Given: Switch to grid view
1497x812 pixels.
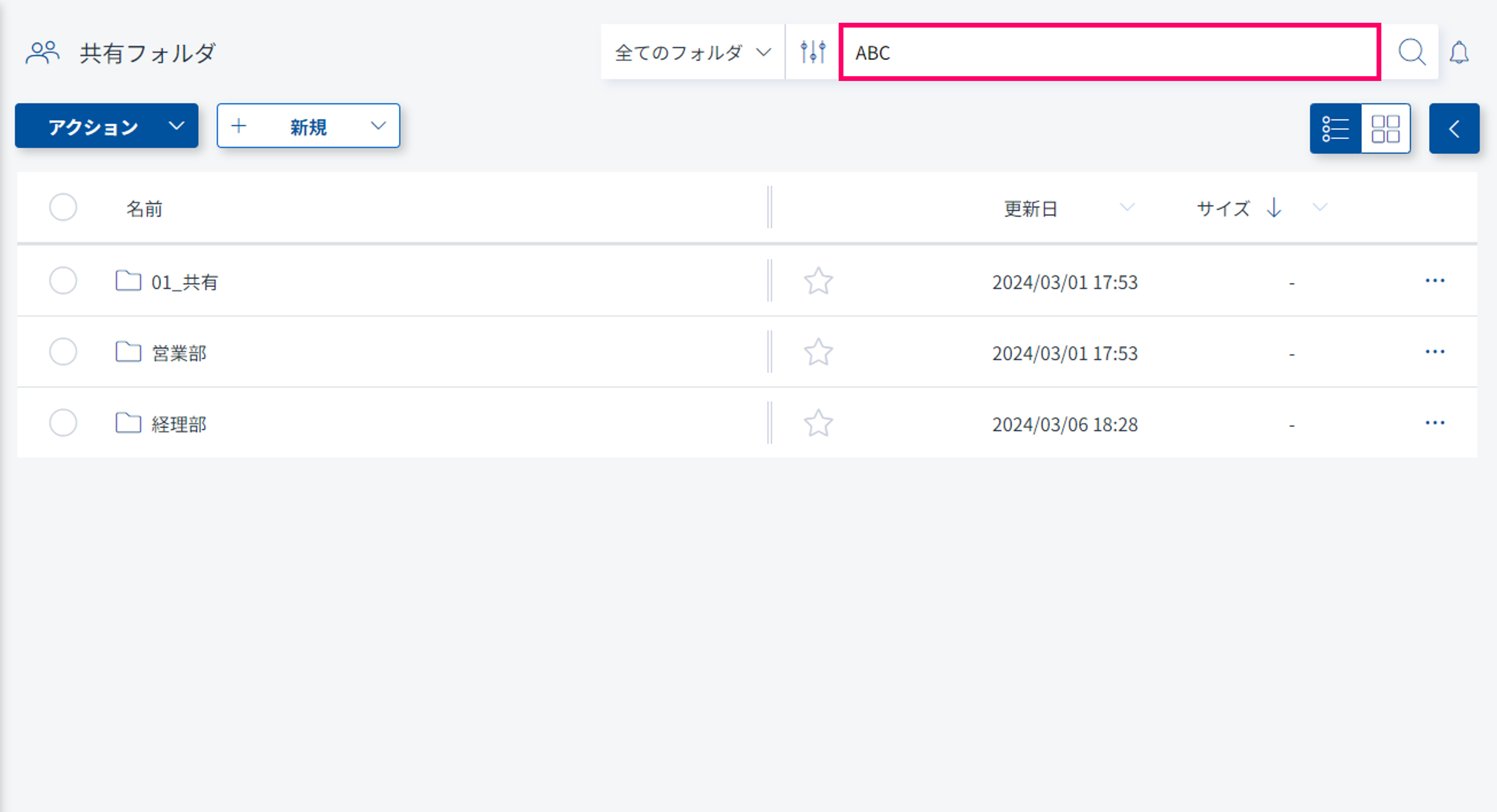Looking at the screenshot, I should point(1385,129).
